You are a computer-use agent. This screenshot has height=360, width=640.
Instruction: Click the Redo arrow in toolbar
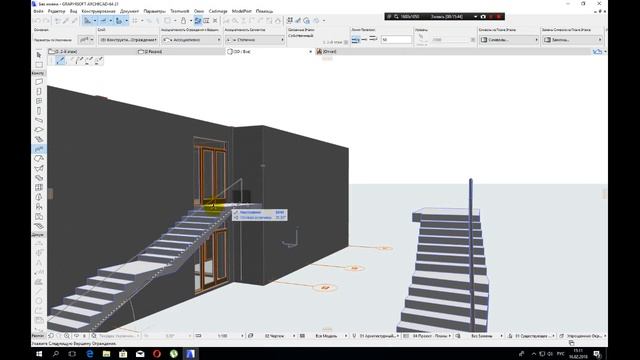click(x=46, y=21)
